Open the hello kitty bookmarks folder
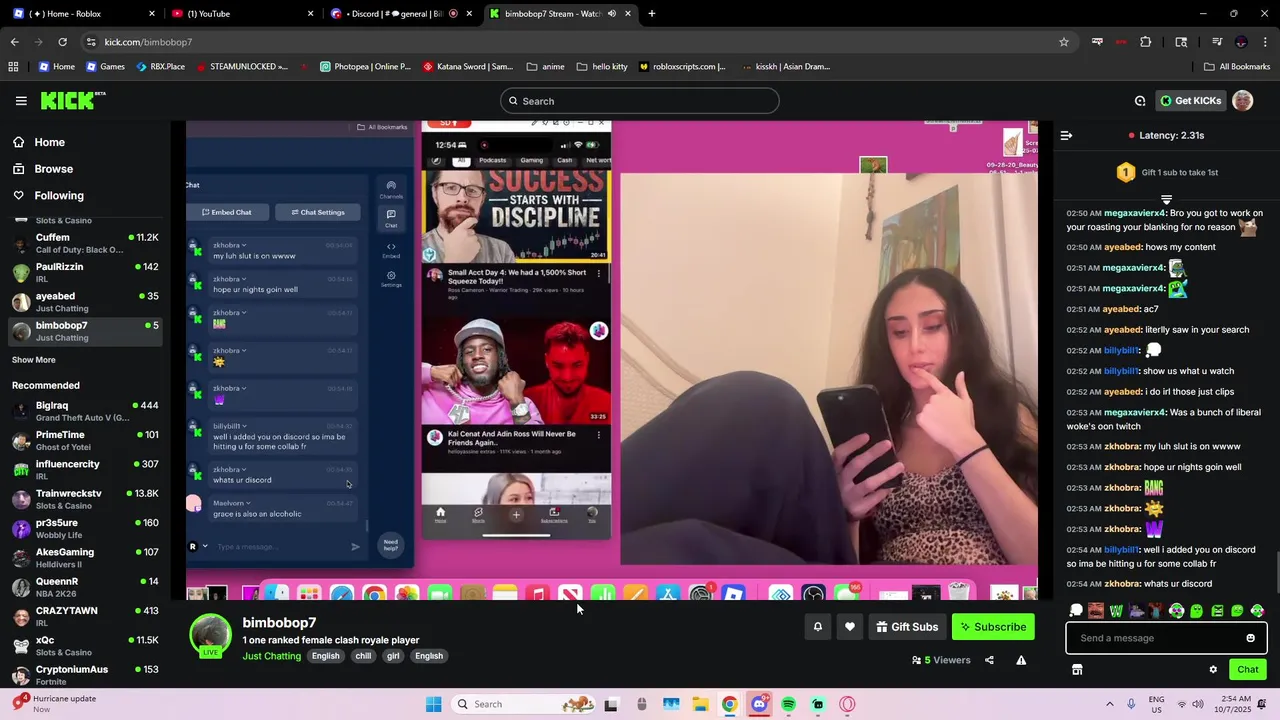The height and width of the screenshot is (720, 1280). coord(602,67)
